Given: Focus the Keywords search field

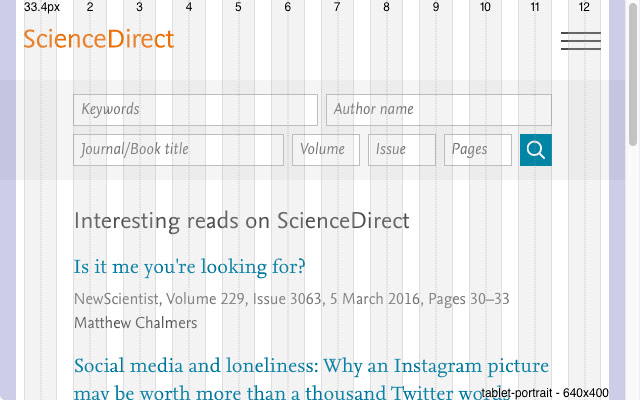Looking at the screenshot, I should (195, 110).
